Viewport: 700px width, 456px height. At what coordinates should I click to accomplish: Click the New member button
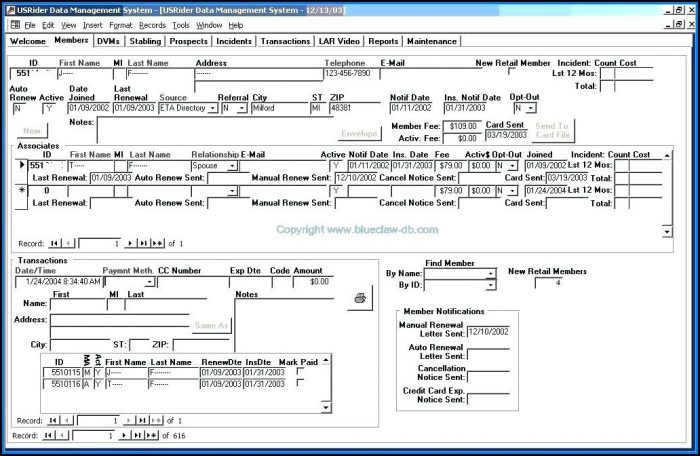32,131
